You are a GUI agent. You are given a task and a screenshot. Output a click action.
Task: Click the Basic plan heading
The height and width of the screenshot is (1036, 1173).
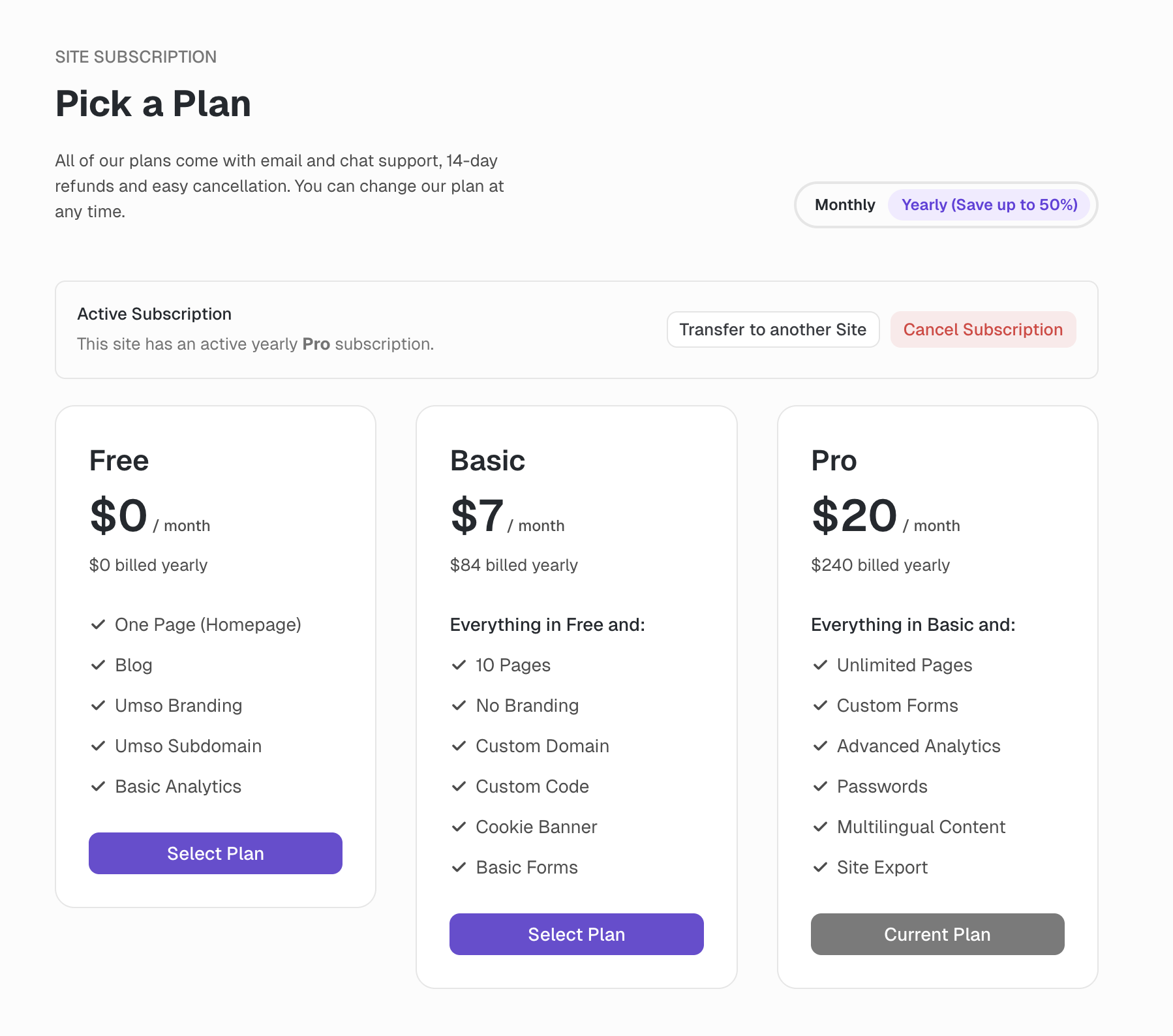point(487,461)
